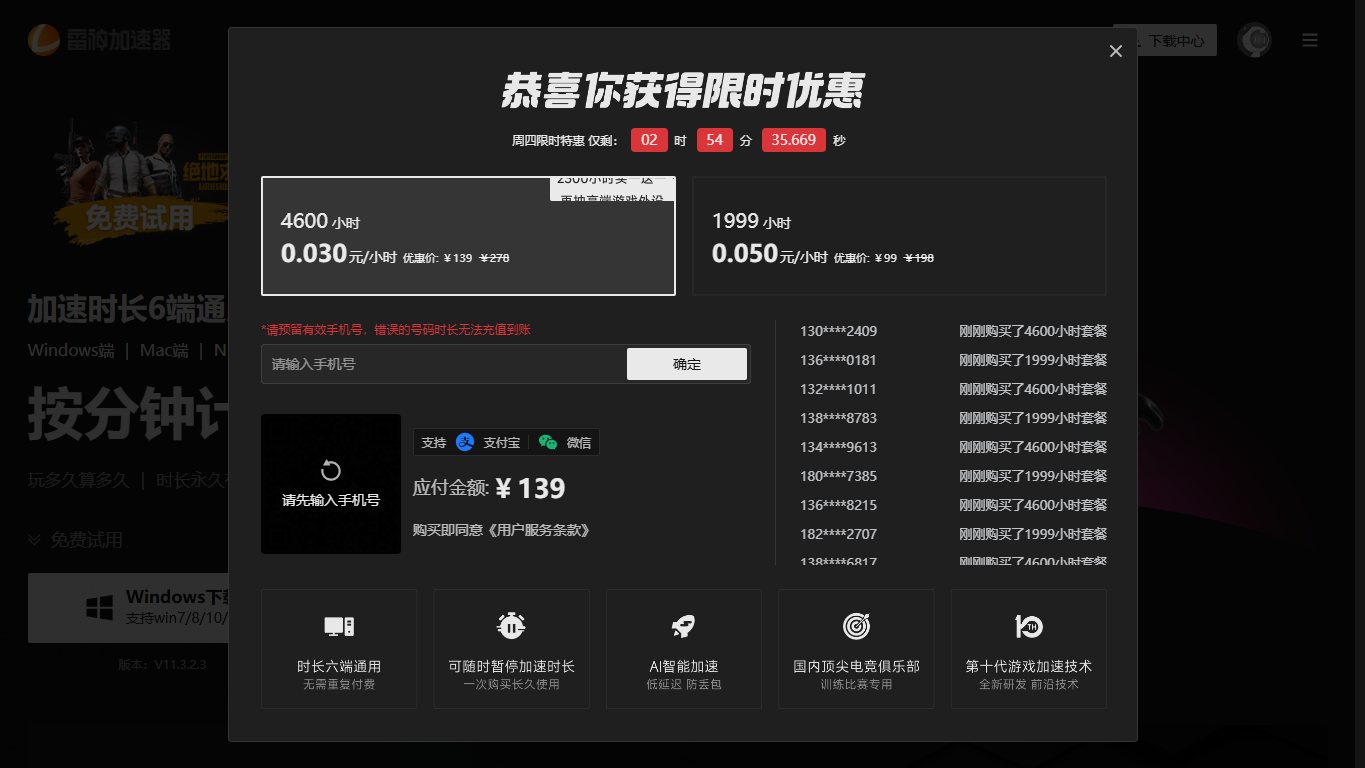This screenshot has height=768, width=1365.
Task: Click the 第十代游戏加速技术 anniversary icon
Action: (x=1029, y=627)
